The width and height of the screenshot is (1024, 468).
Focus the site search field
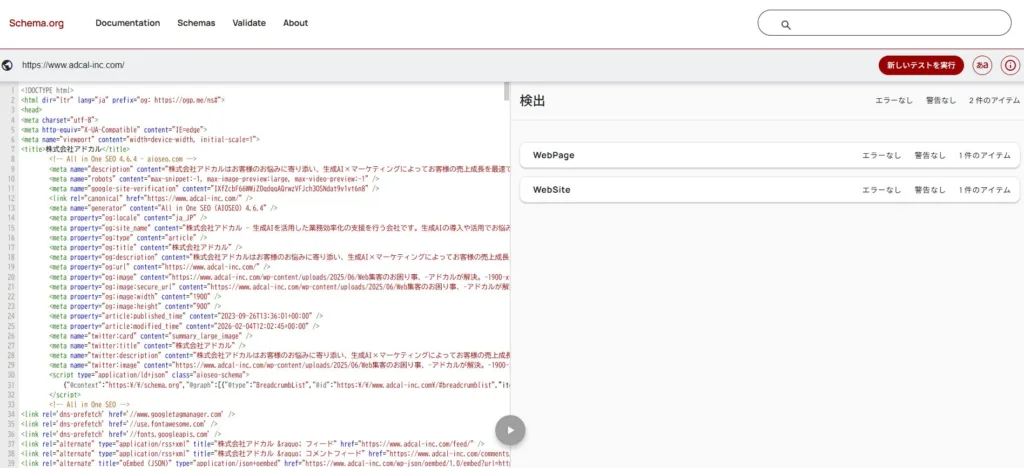tap(884, 23)
